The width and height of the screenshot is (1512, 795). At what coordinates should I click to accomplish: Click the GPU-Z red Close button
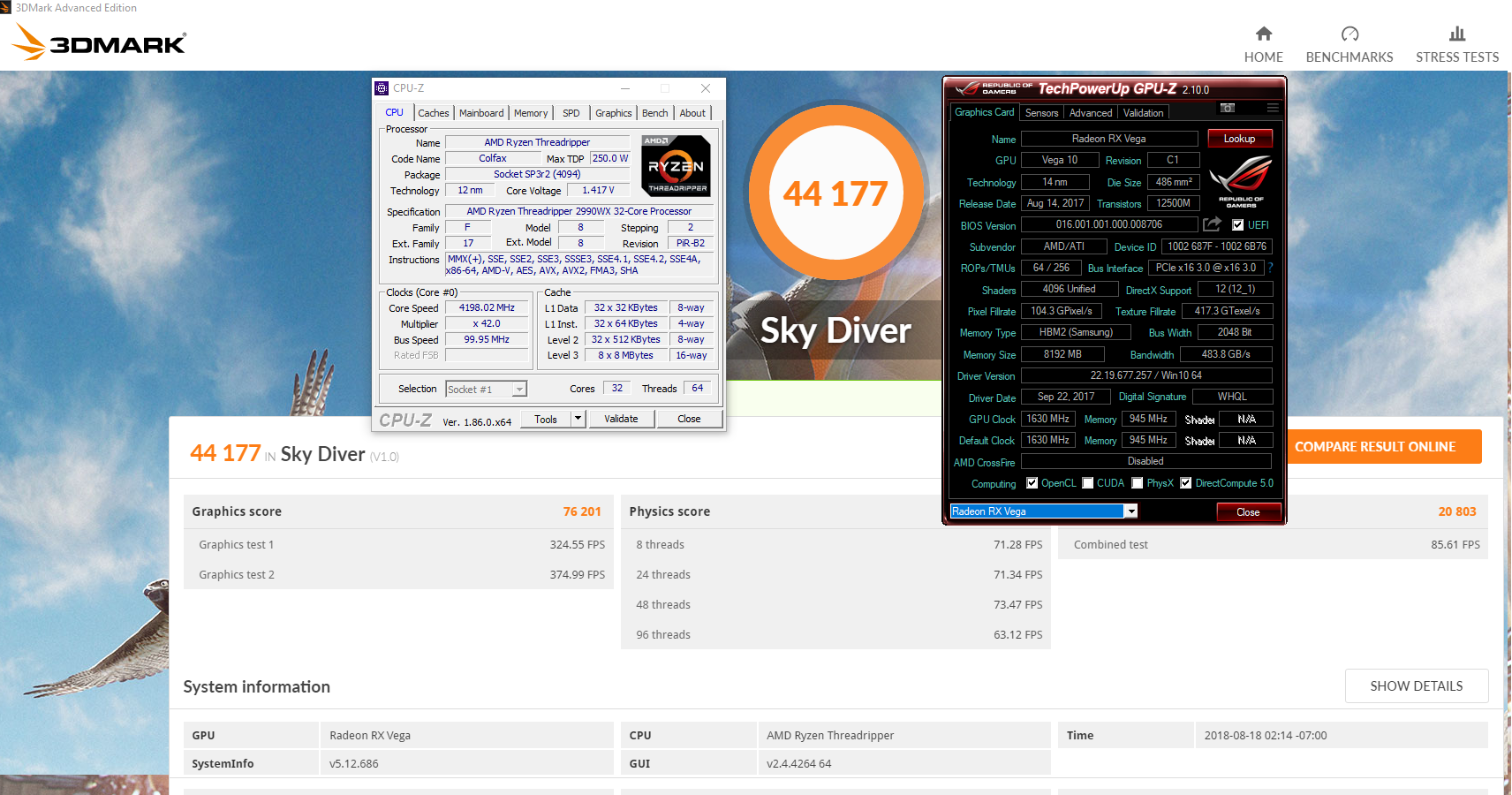[1248, 512]
